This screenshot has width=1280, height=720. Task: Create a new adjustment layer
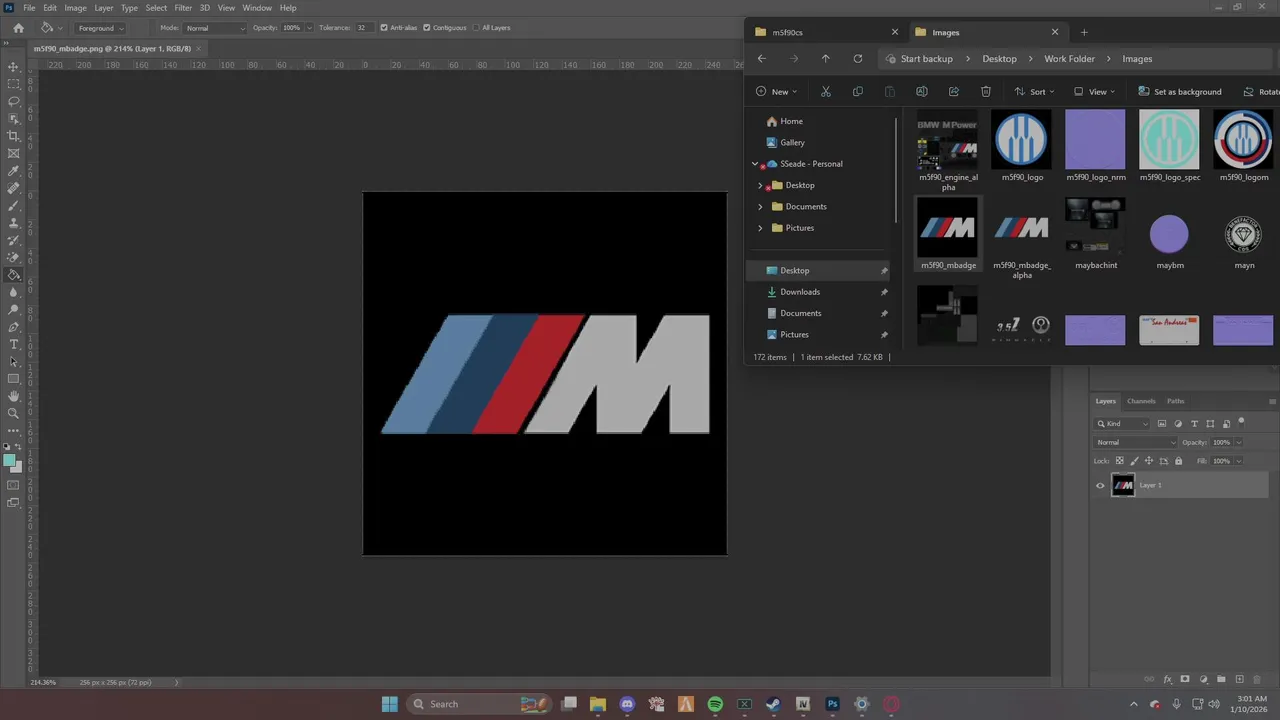click(x=1203, y=679)
